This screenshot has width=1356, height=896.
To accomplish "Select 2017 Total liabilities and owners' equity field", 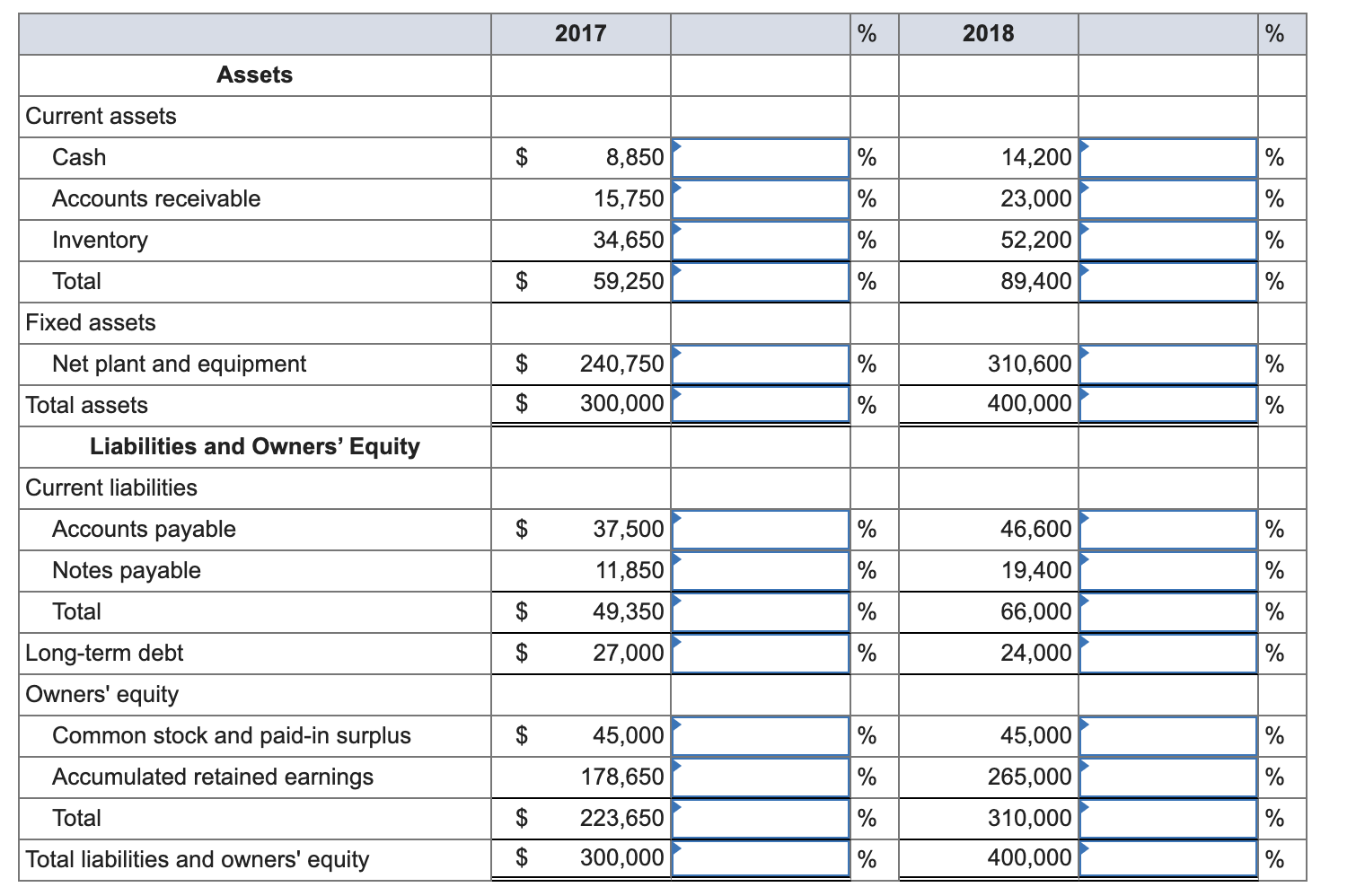I will pos(761,858).
